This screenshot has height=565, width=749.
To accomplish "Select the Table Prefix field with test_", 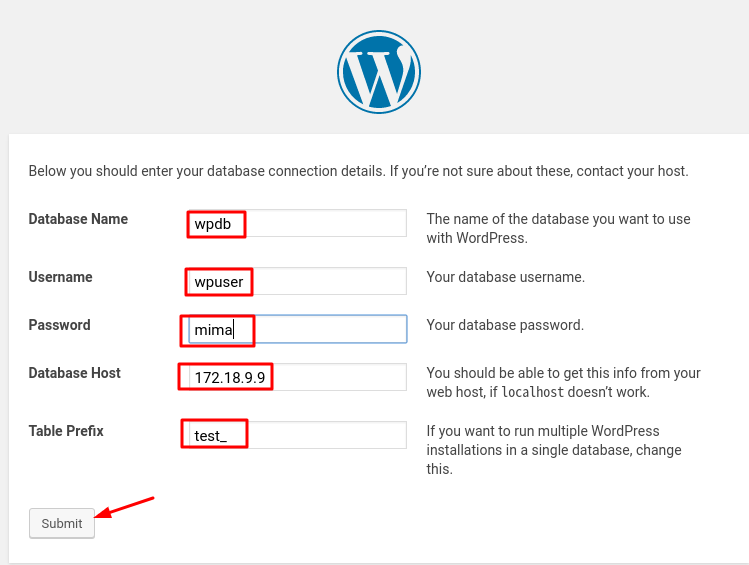I will pos(297,435).
